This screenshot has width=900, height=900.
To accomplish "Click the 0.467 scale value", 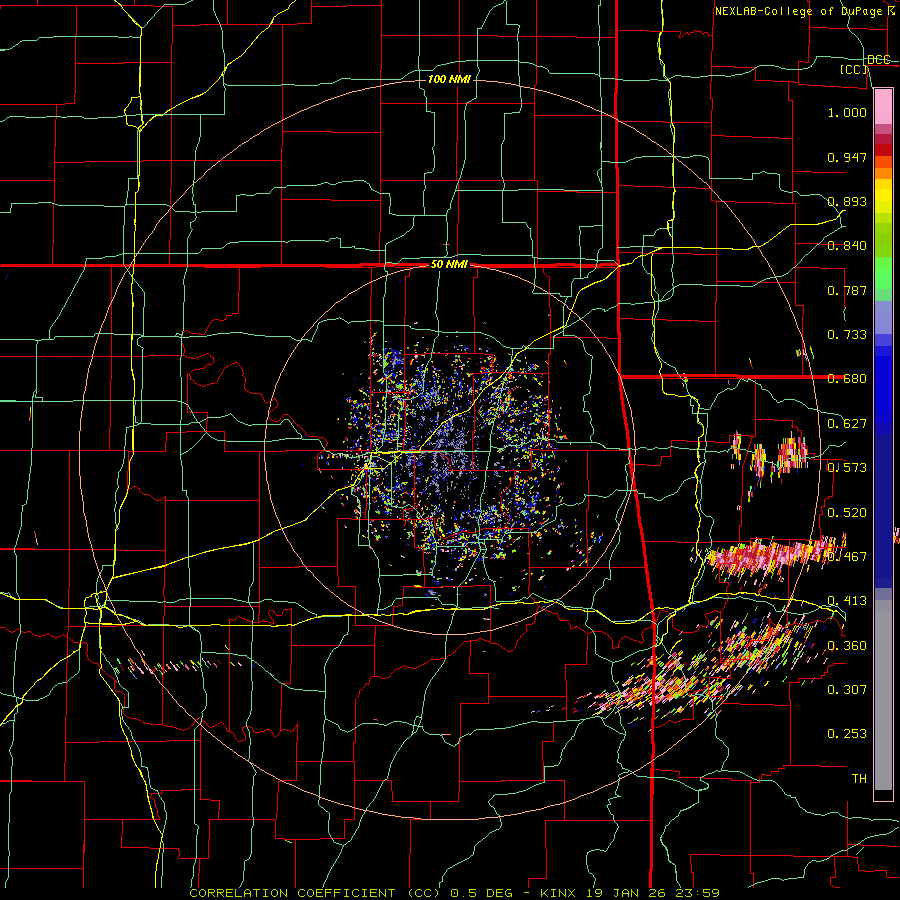I will point(847,557).
